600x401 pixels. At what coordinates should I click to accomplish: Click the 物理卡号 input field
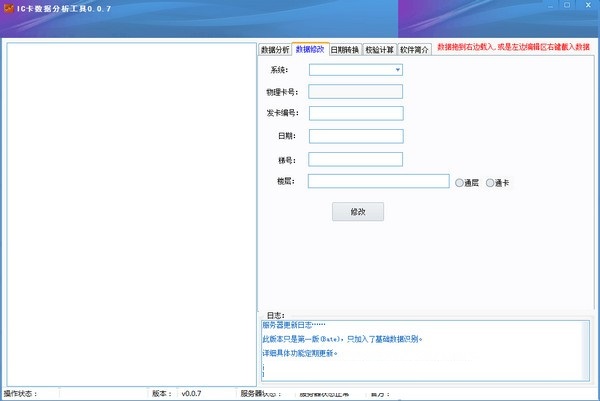tap(355, 92)
